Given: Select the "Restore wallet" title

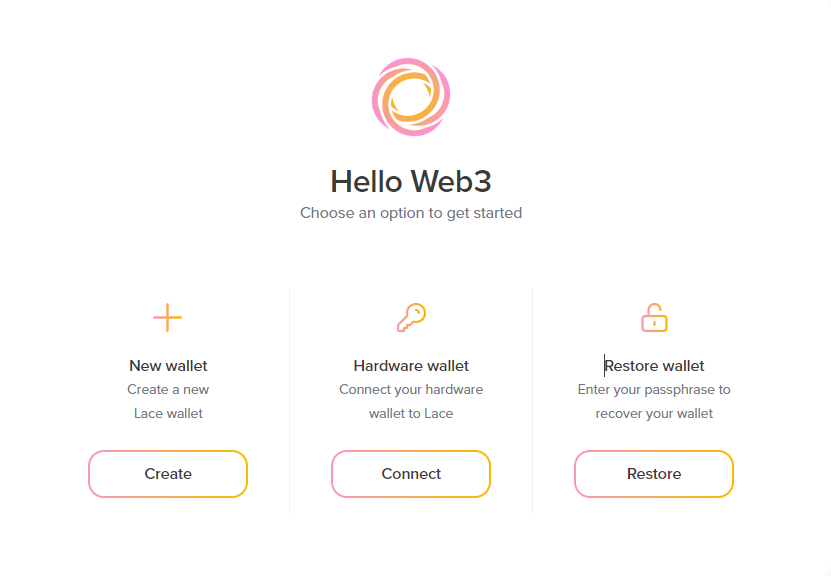Looking at the screenshot, I should [x=654, y=366].
